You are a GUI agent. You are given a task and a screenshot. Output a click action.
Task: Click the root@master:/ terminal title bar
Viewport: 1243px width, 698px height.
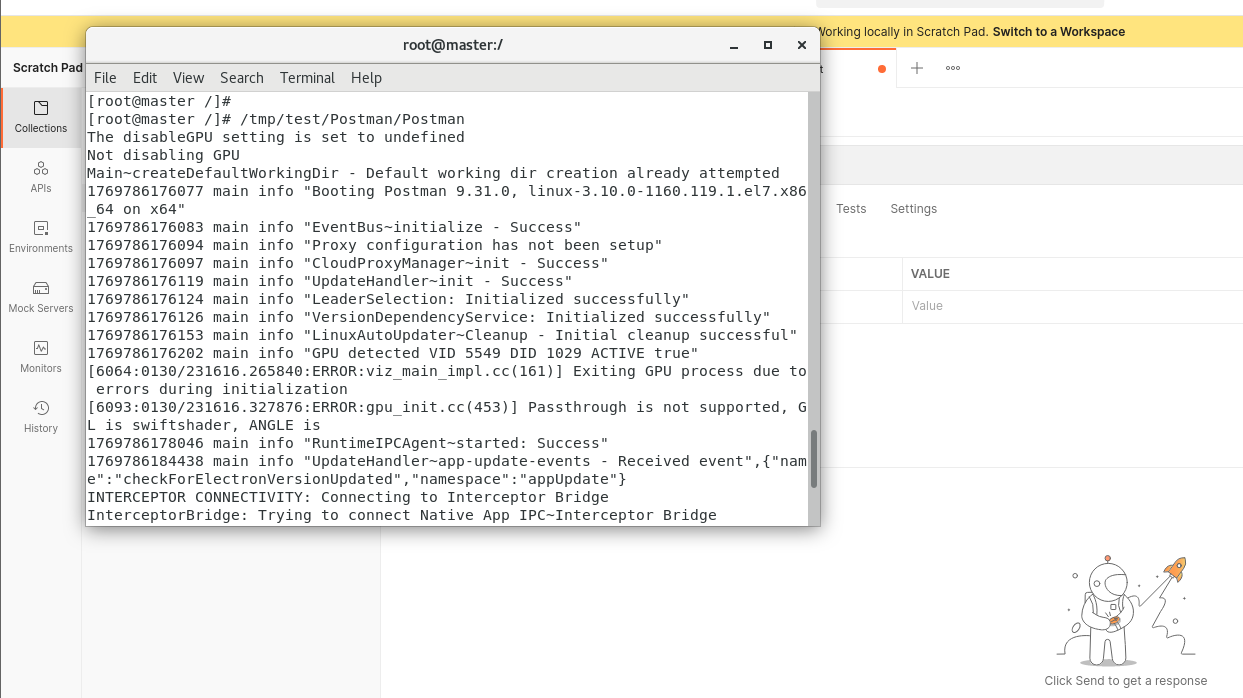tap(452, 45)
